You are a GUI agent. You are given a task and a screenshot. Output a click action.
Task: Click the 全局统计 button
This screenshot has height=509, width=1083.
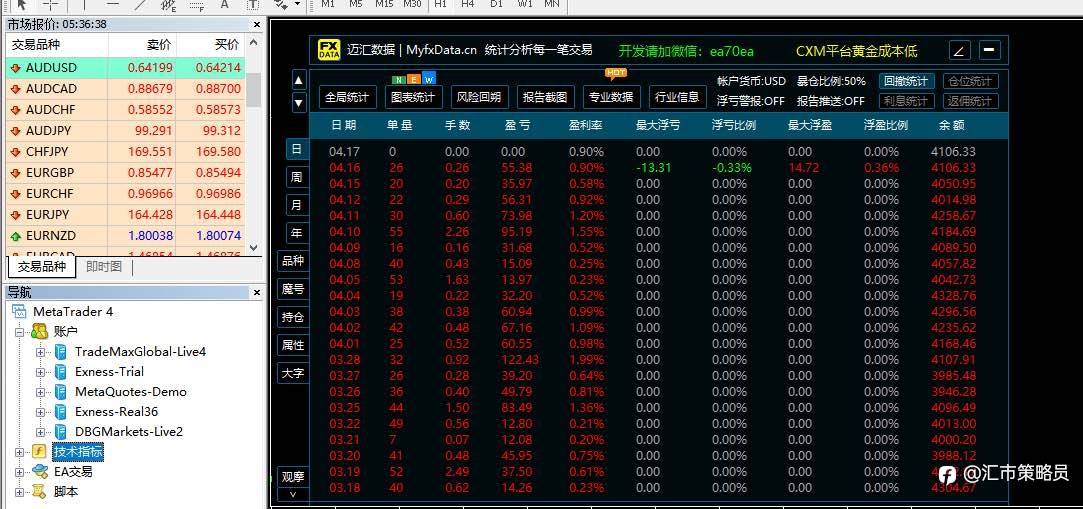click(x=347, y=97)
